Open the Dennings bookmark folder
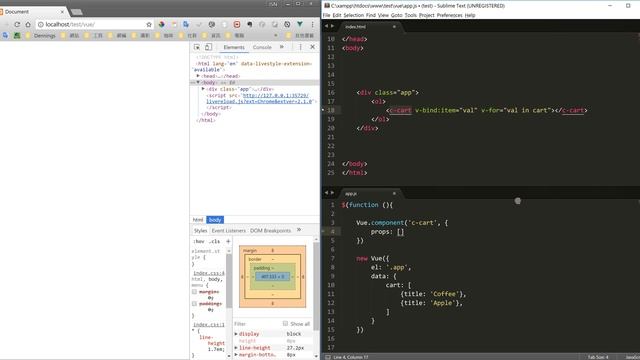The height and width of the screenshot is (360, 640). pyautogui.click(x=40, y=36)
